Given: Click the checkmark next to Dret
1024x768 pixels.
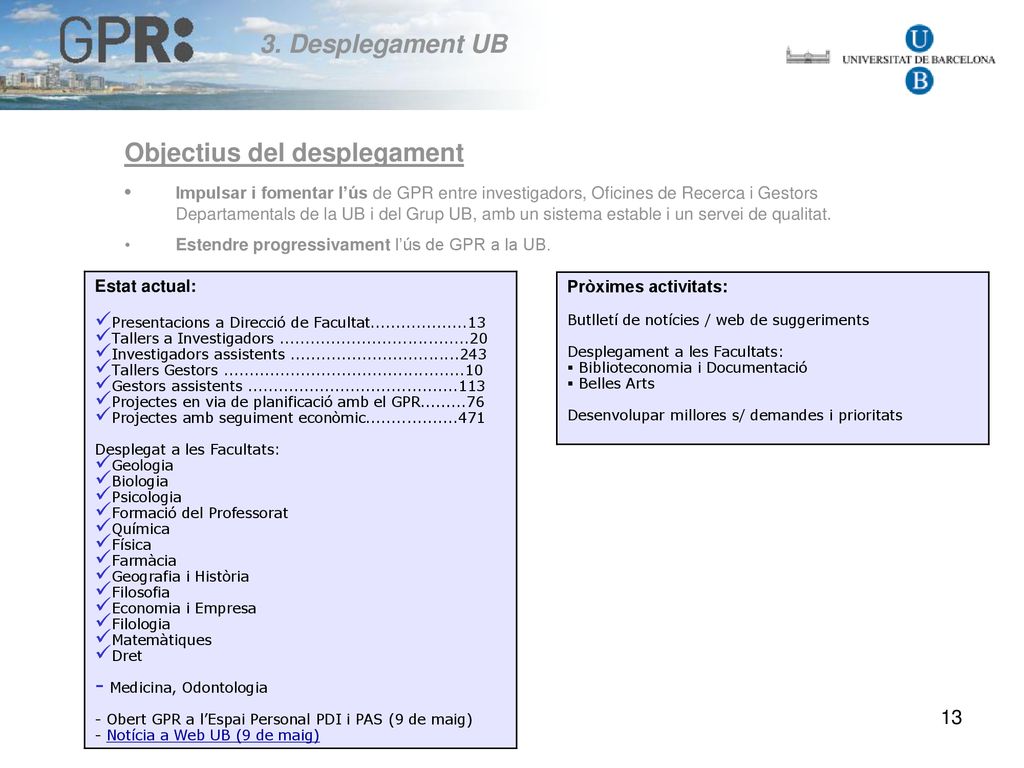Looking at the screenshot, I should tap(103, 653).
